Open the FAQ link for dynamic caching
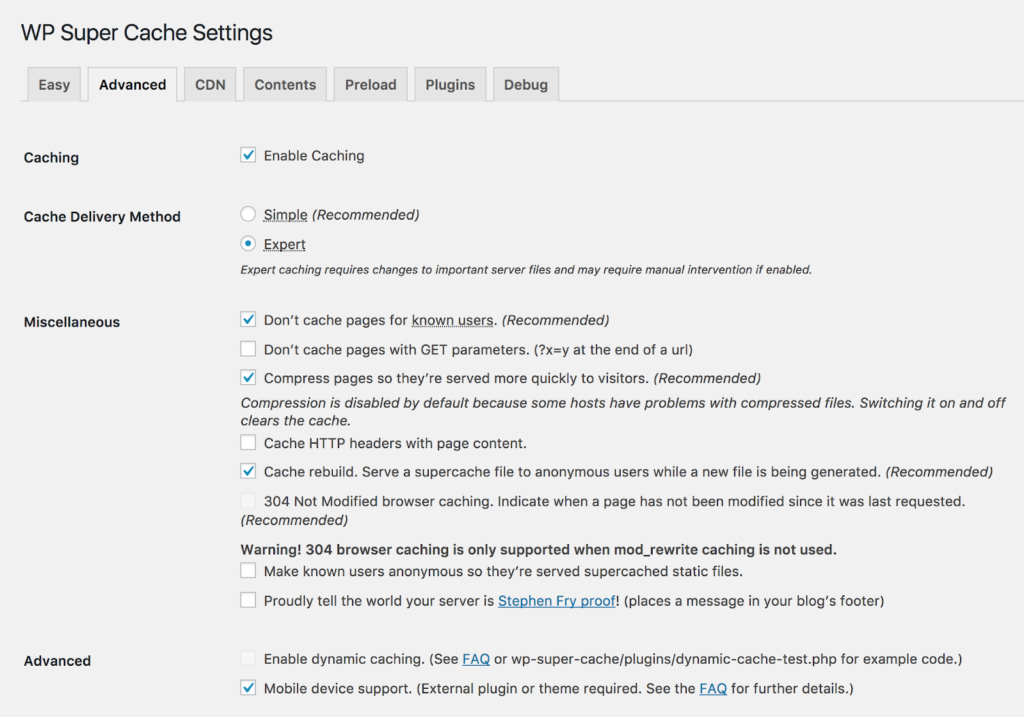Viewport: 1024px width, 717px height. [x=476, y=659]
